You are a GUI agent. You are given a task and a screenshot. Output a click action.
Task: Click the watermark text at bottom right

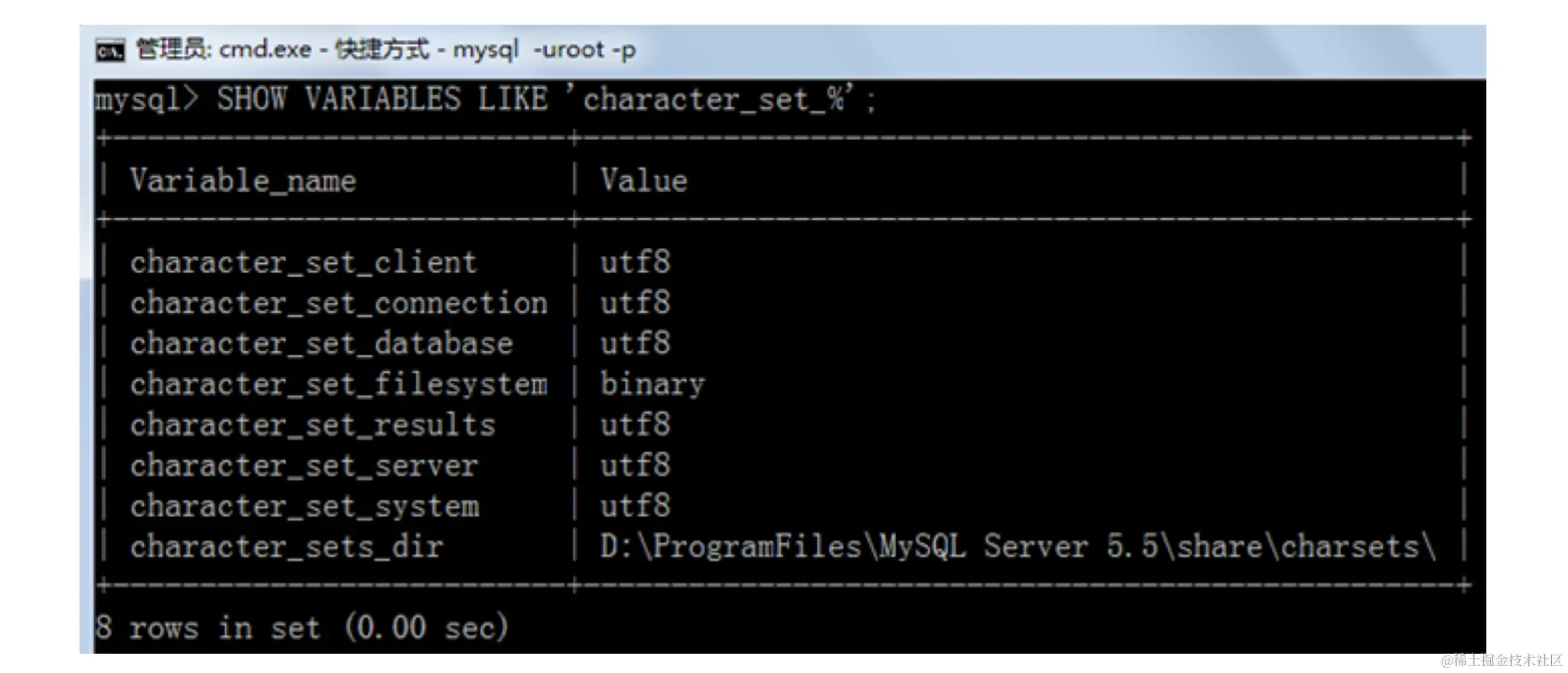click(x=1501, y=660)
